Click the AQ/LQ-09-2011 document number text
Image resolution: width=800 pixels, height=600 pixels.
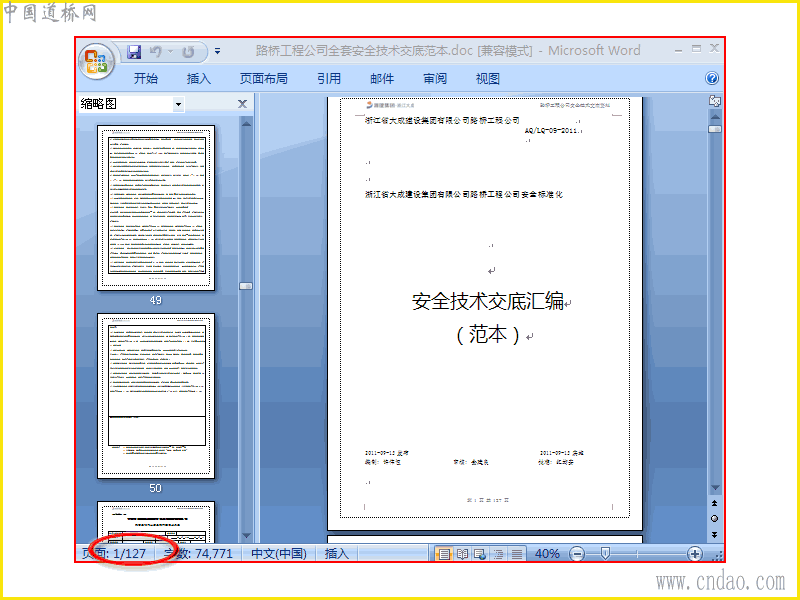[x=551, y=131]
